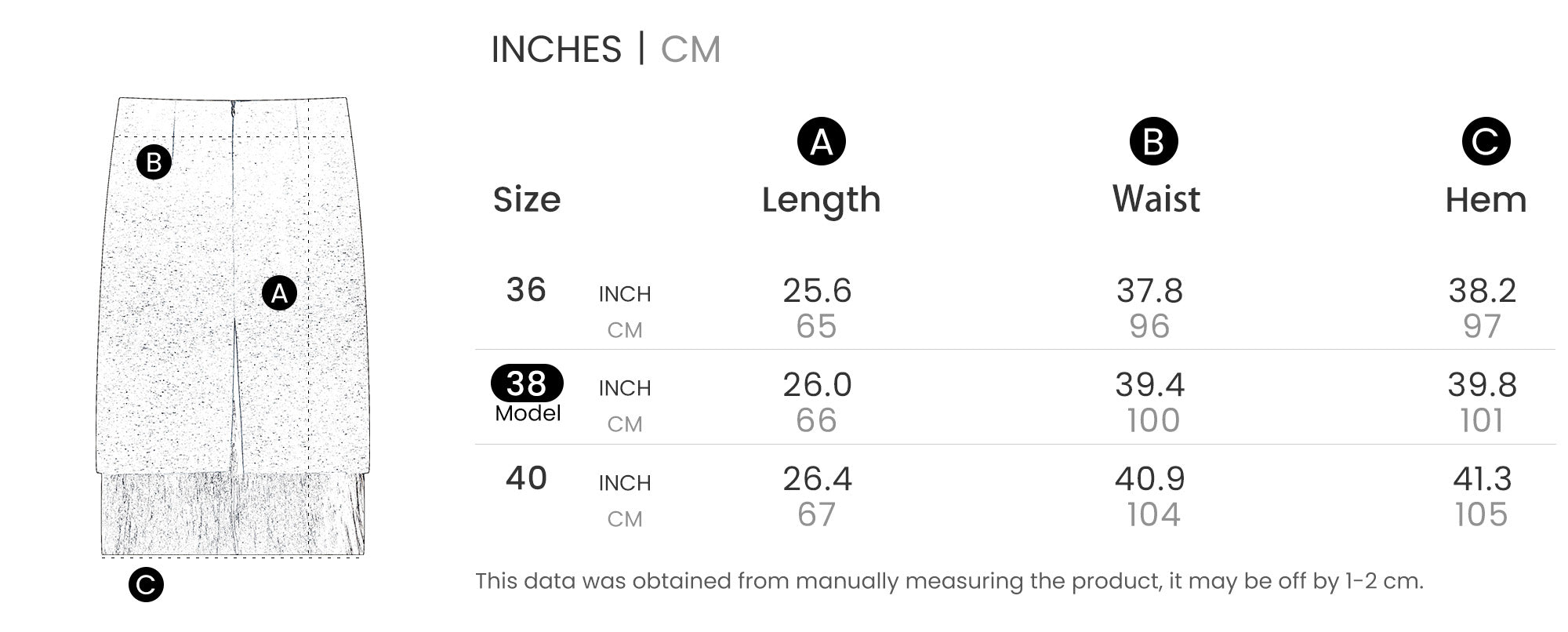Click the Length column header
The height and width of the screenshot is (632, 1568).
point(821,200)
